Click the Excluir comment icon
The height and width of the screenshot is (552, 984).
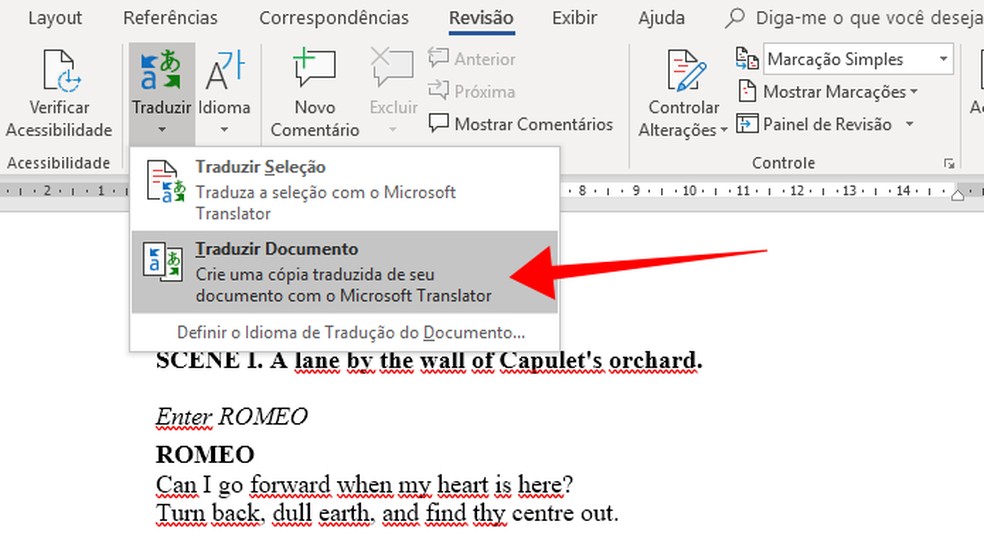(x=393, y=66)
